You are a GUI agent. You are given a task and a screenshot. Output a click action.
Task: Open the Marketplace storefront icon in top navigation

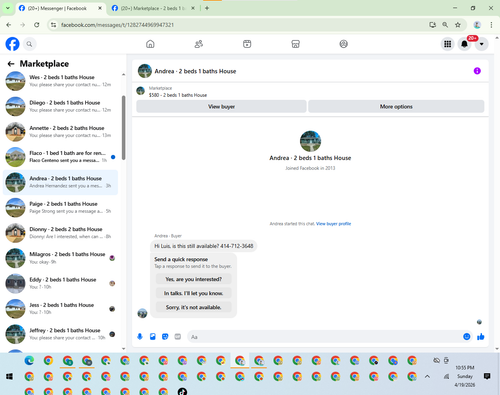295,44
